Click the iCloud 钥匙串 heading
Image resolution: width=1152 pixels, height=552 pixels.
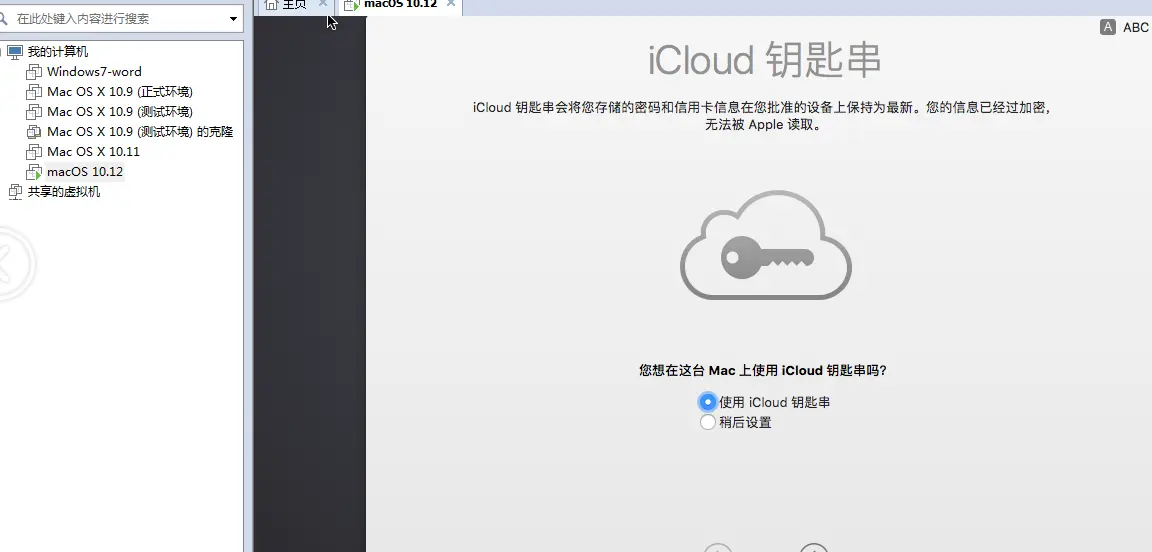click(x=764, y=60)
